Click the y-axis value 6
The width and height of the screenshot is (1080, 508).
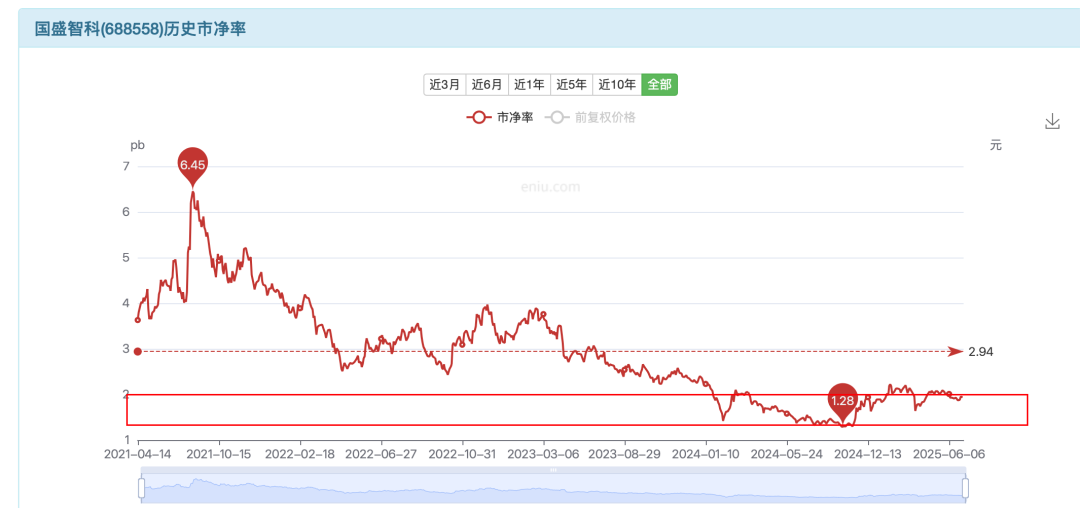(126, 212)
